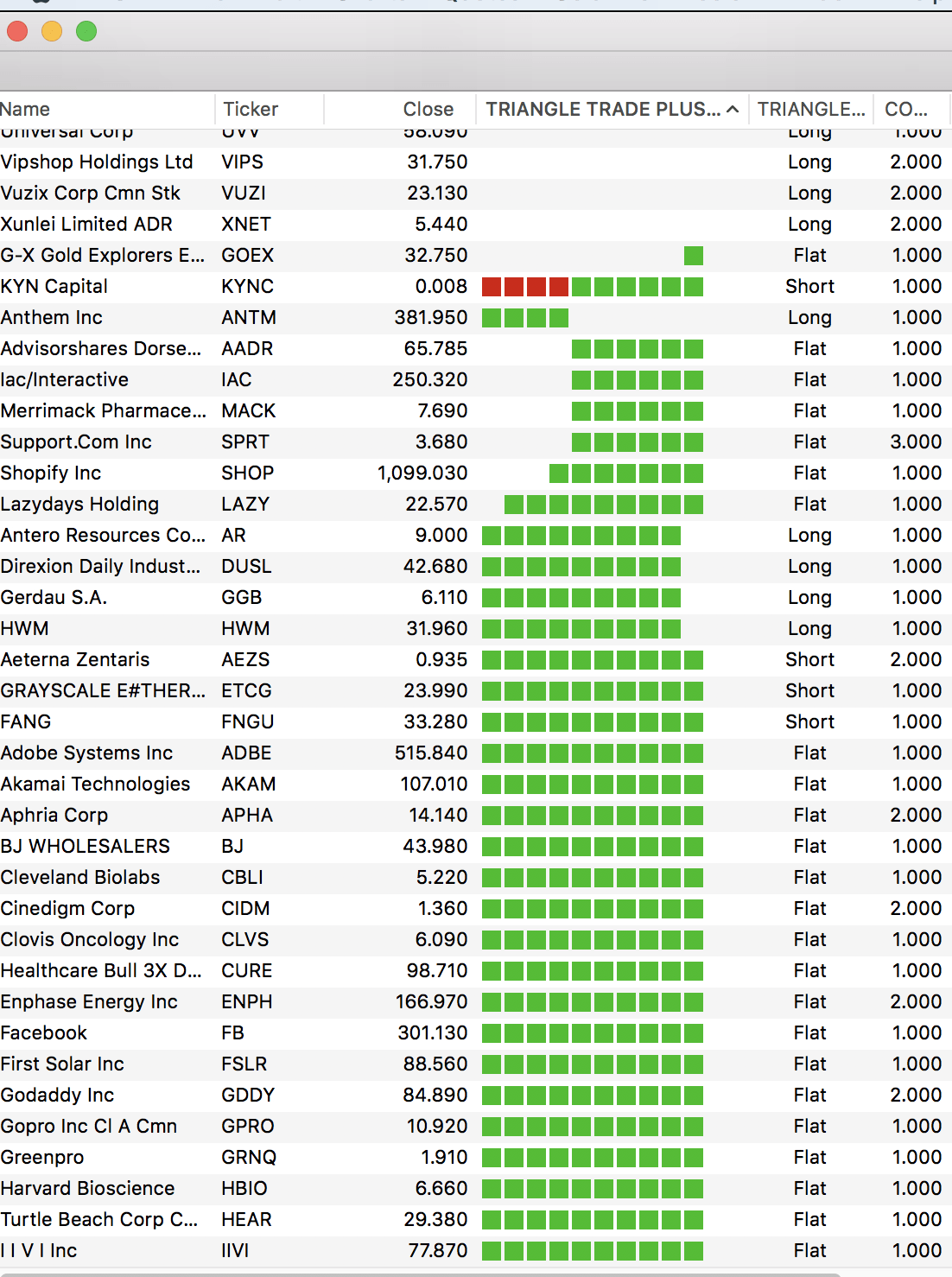
Task: Click the CURE ticker cell
Action: coord(247,971)
